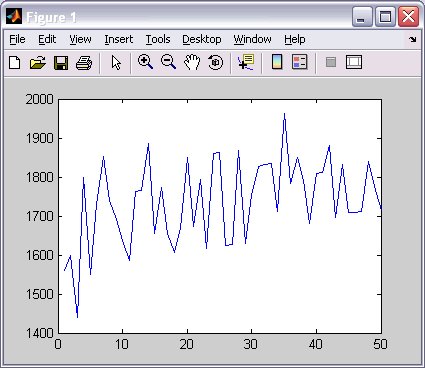Show Plot Tools and dock figure

(354, 62)
